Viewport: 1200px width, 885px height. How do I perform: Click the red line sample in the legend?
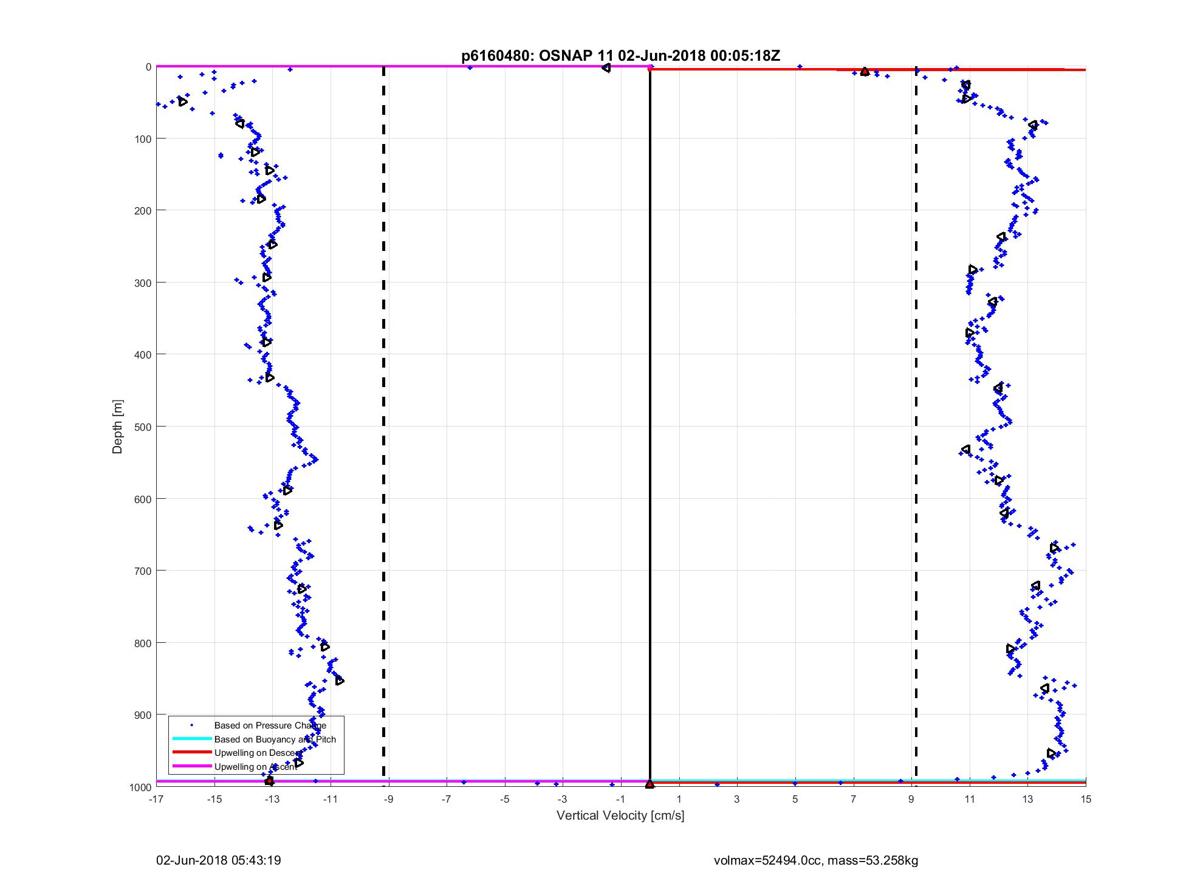point(191,752)
